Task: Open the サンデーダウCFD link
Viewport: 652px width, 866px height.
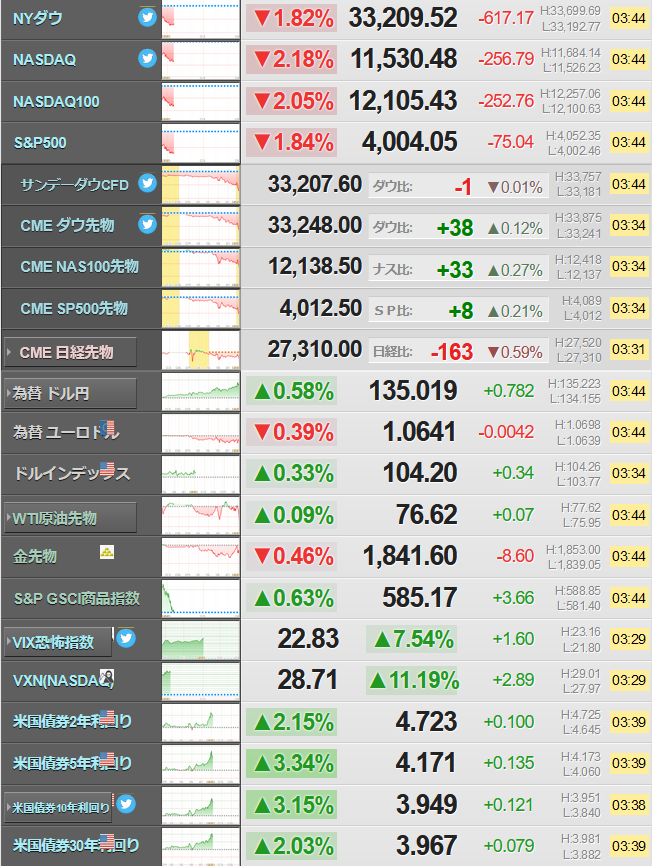Action: [x=75, y=184]
